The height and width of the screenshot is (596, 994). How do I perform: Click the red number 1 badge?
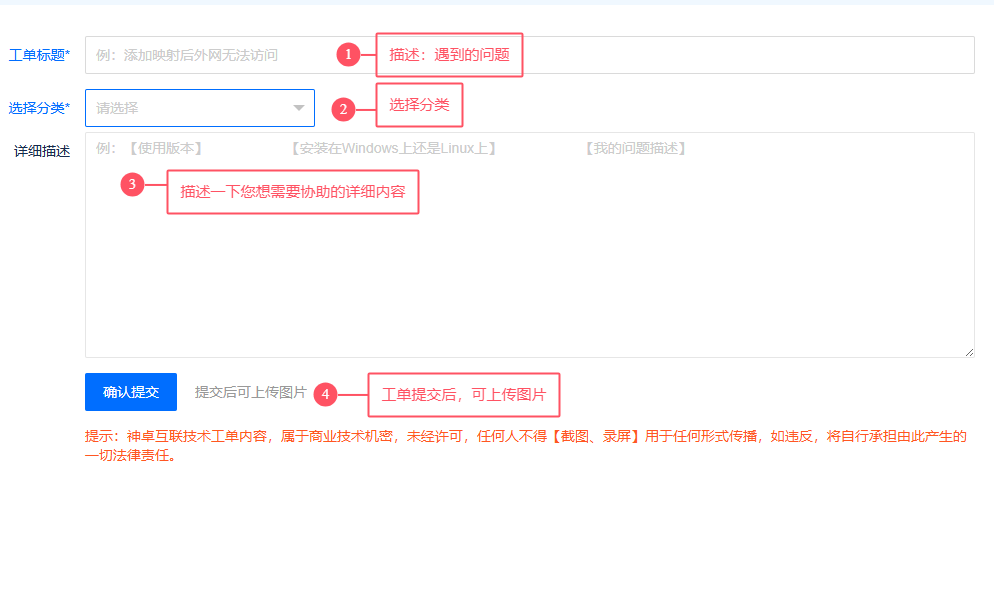[348, 55]
